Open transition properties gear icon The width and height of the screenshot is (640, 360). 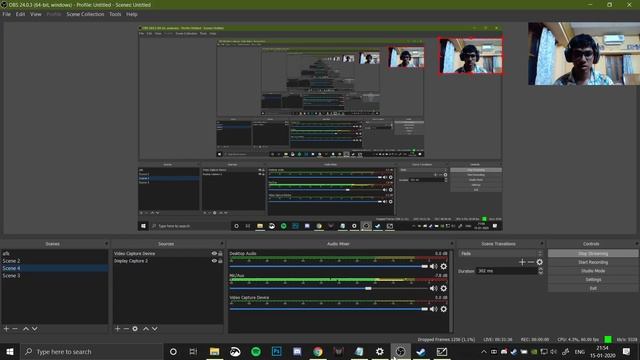[540, 262]
